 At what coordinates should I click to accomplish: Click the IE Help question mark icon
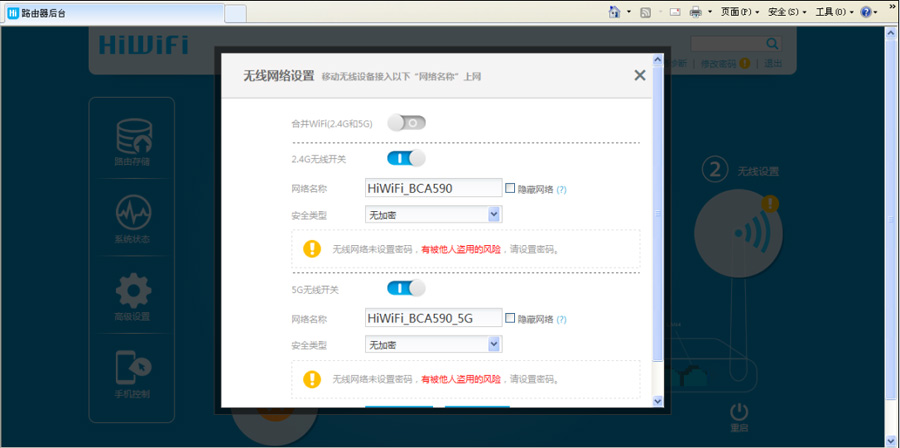866,12
